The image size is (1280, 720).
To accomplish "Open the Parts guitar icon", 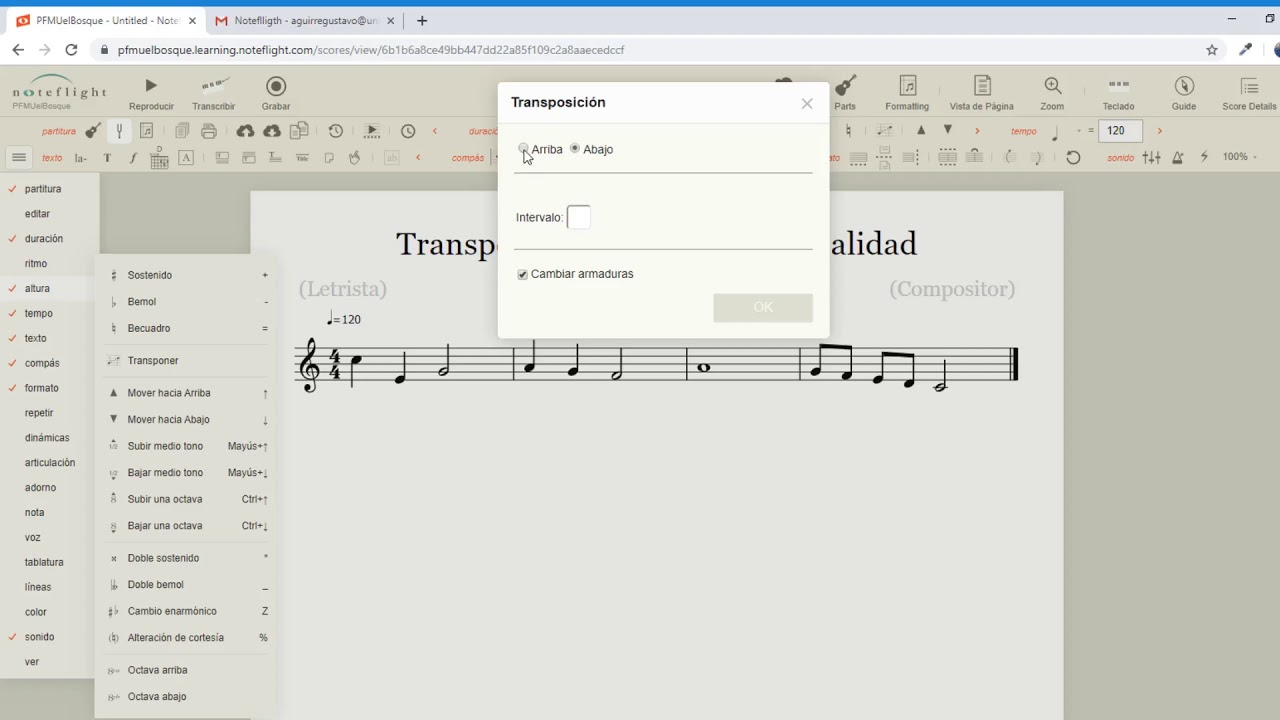I will (x=845, y=94).
